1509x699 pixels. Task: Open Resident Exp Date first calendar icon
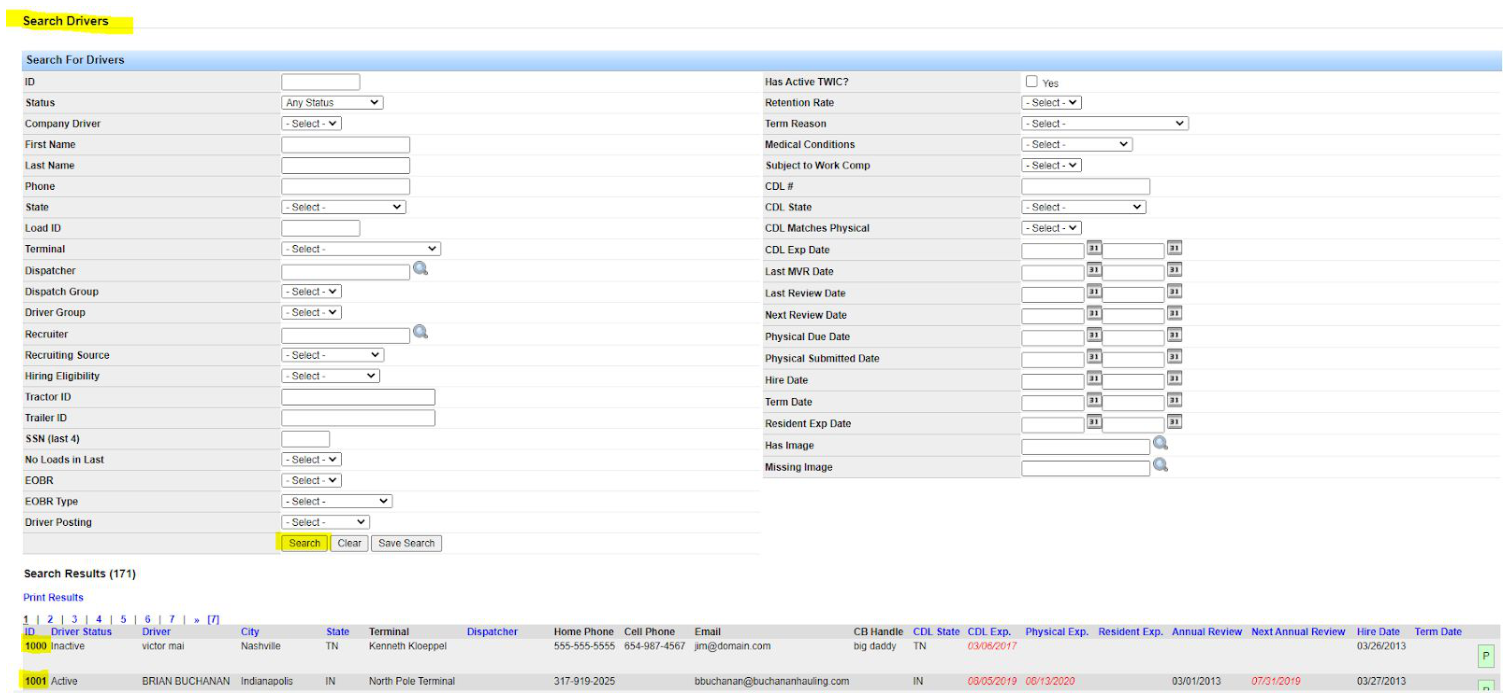pos(1094,422)
